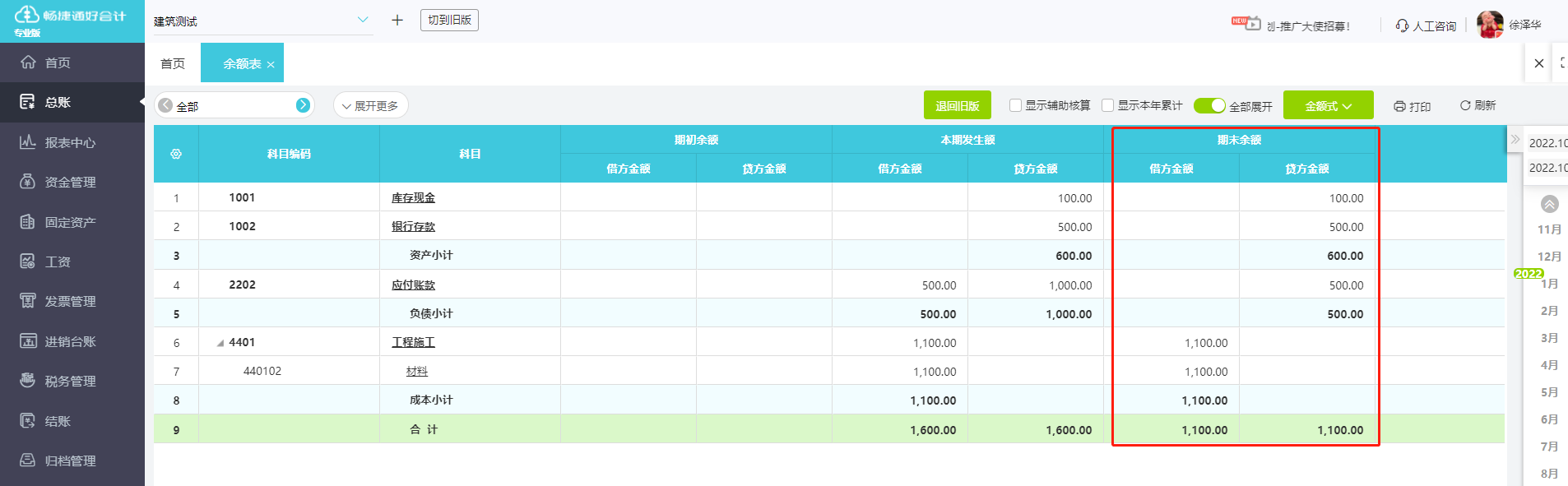Open the 金额式 format dropdown
Image resolution: width=1568 pixels, height=486 pixels.
pyautogui.click(x=1328, y=105)
